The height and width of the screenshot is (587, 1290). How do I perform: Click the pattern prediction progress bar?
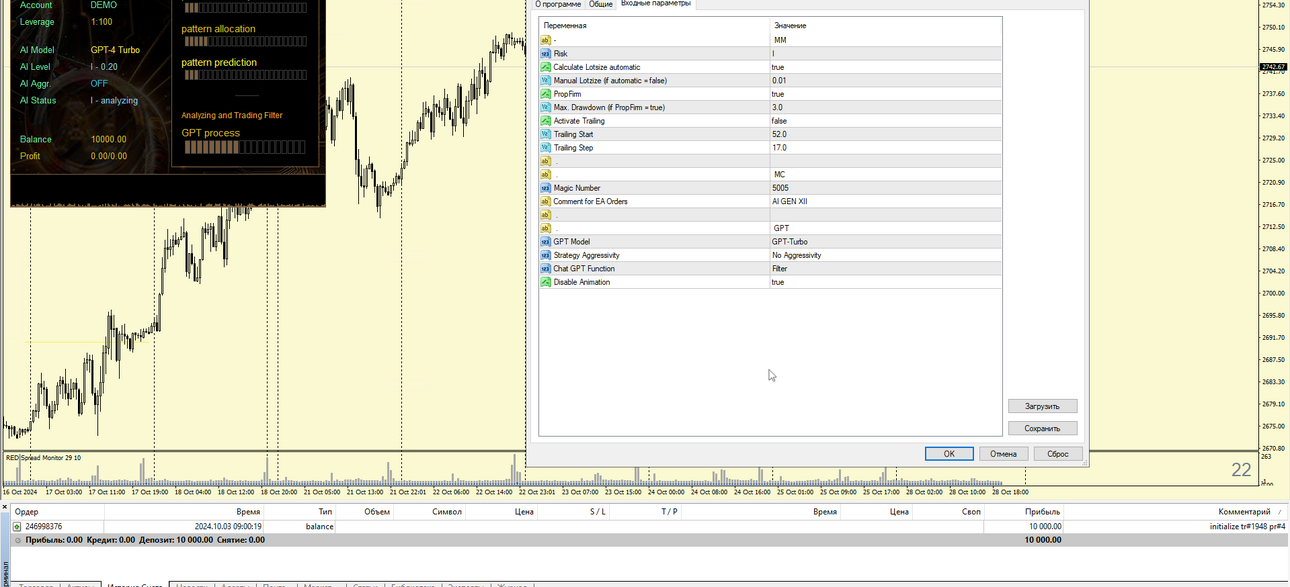point(245,75)
